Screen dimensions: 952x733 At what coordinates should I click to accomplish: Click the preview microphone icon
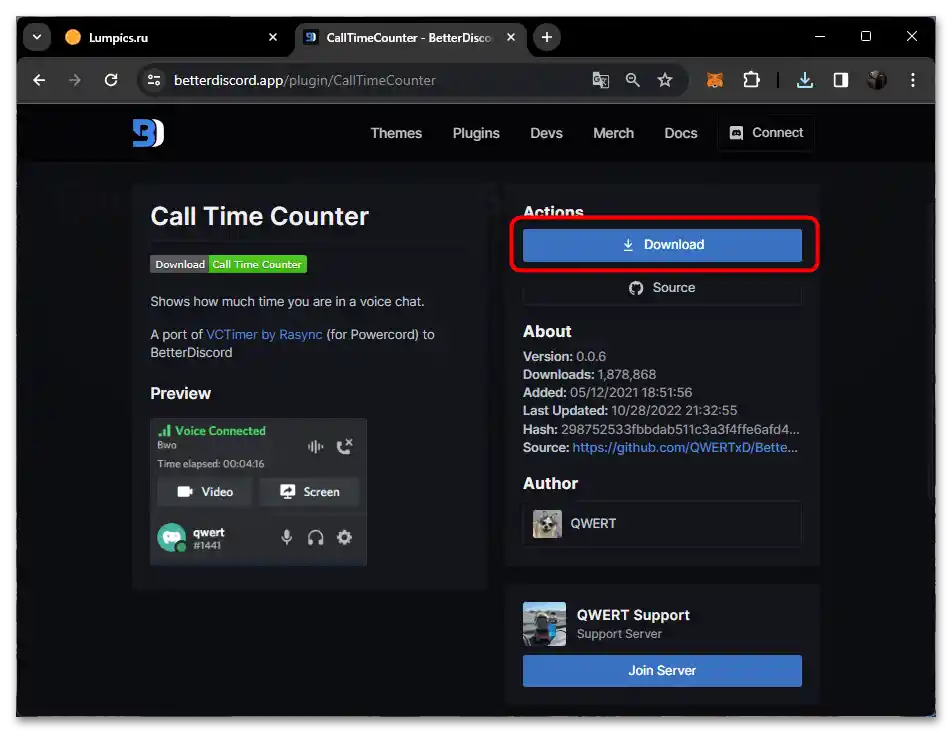pyautogui.click(x=287, y=537)
